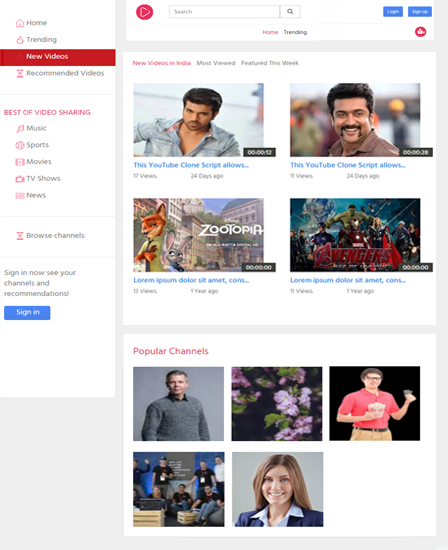Click the 00:00:28 duration badge

416,152
